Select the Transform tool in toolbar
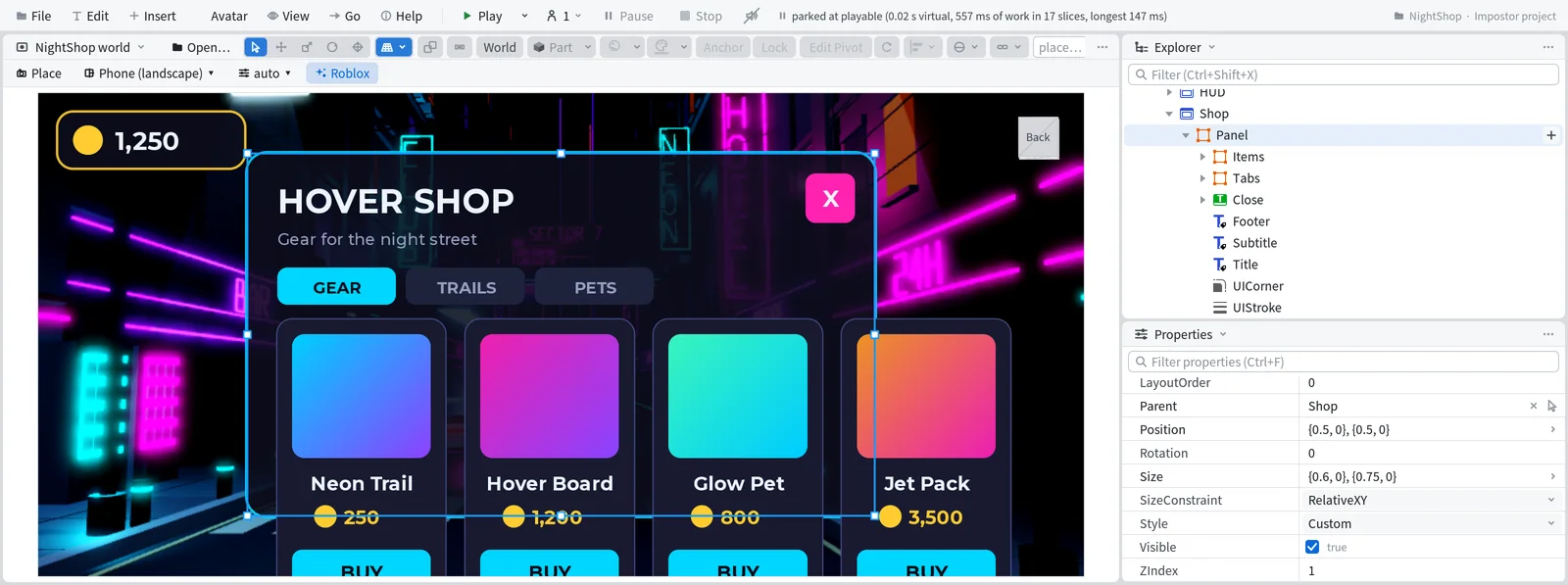Screen dimensions: 1568x585 point(358,47)
